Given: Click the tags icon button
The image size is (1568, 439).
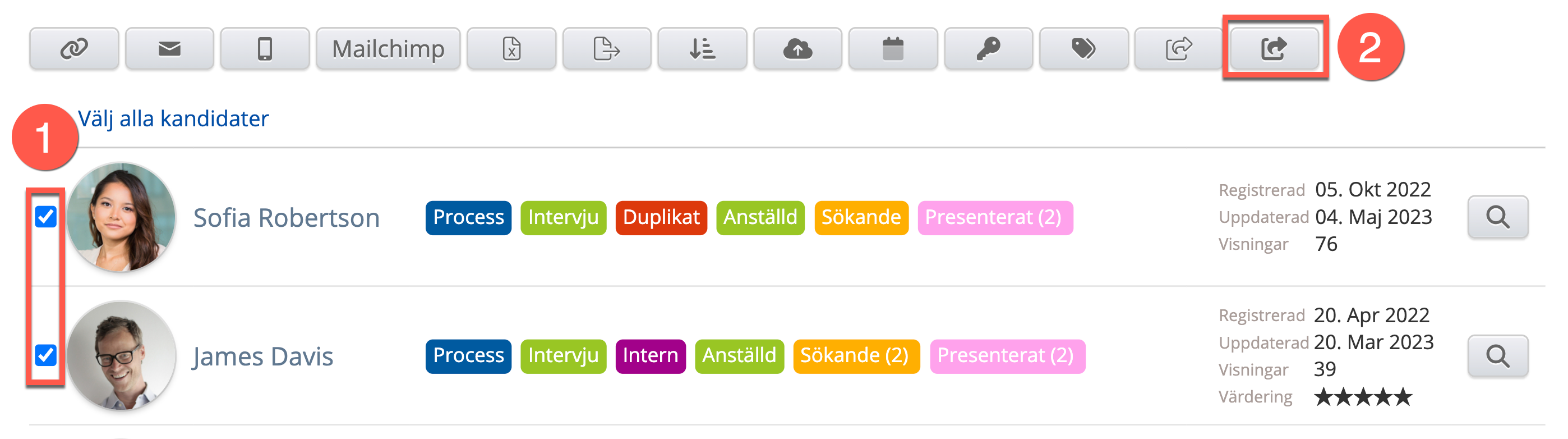Looking at the screenshot, I should tap(1083, 48).
